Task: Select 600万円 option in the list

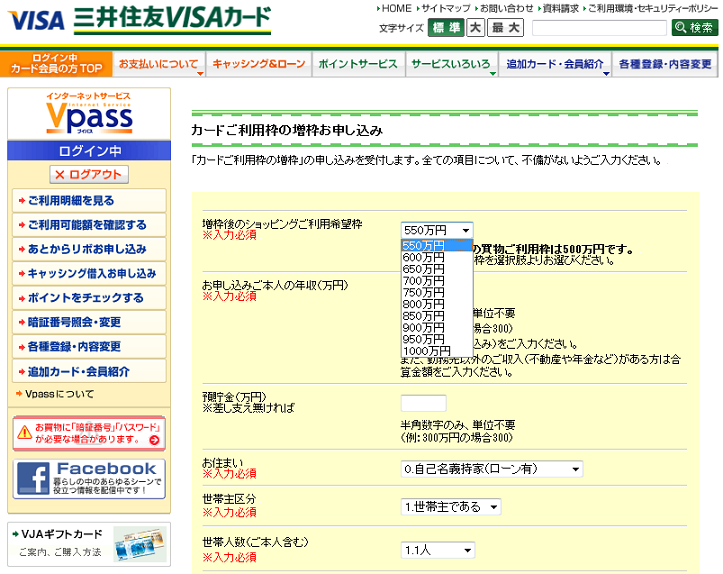Action: (437, 257)
